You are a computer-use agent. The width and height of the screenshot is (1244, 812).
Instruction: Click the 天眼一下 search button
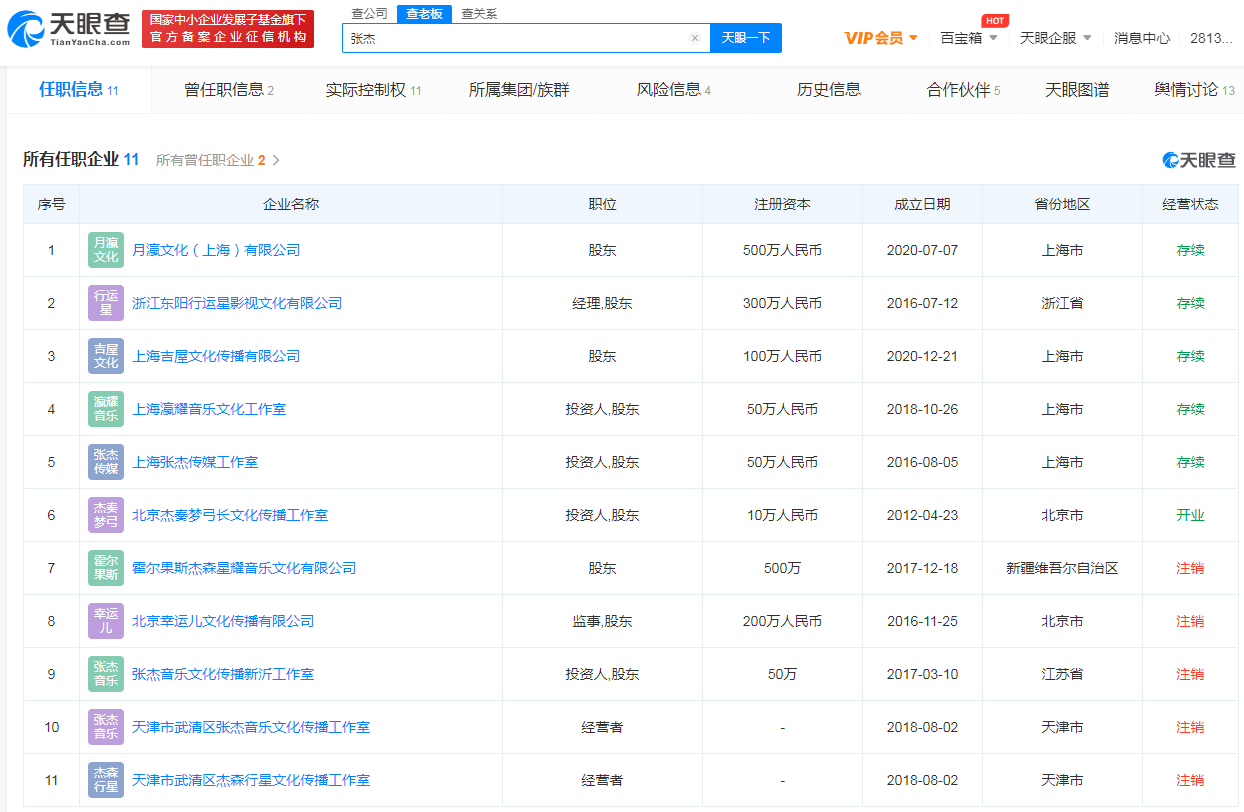point(746,38)
